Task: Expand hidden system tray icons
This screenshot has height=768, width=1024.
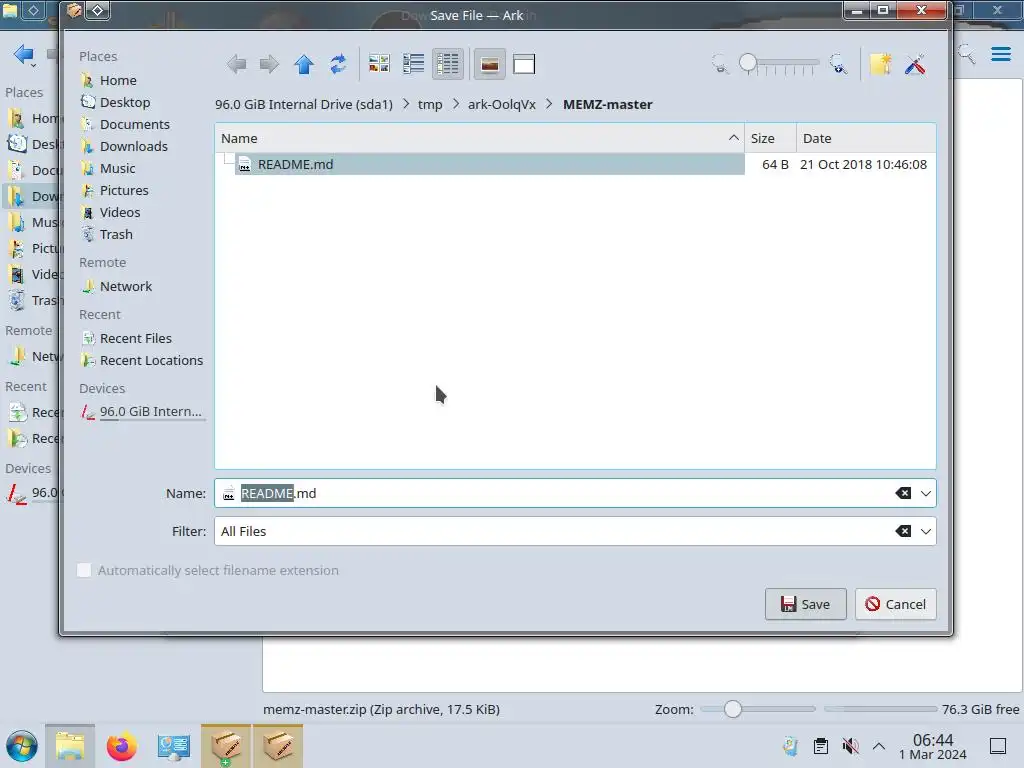Action: (x=879, y=746)
